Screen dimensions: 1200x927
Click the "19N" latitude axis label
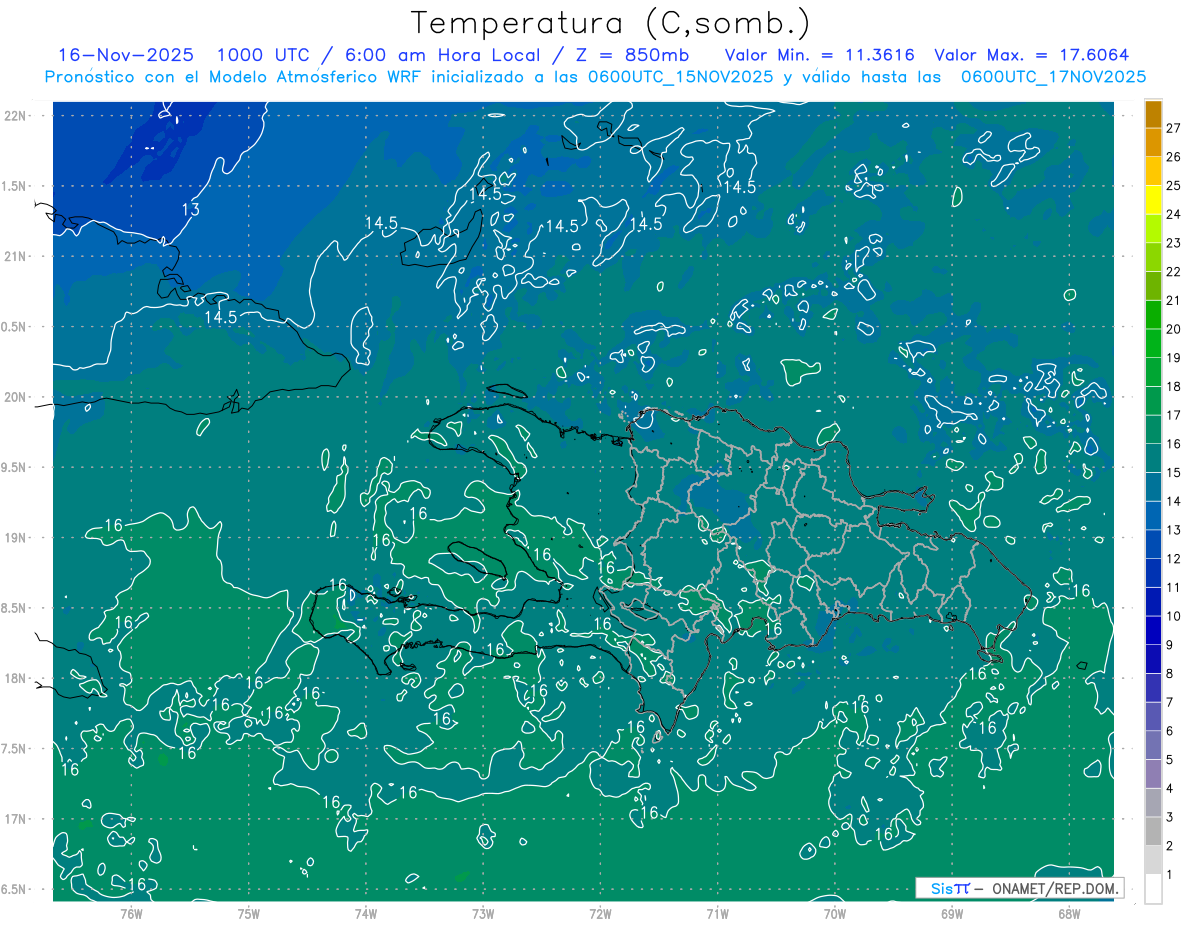pyautogui.click(x=17, y=538)
